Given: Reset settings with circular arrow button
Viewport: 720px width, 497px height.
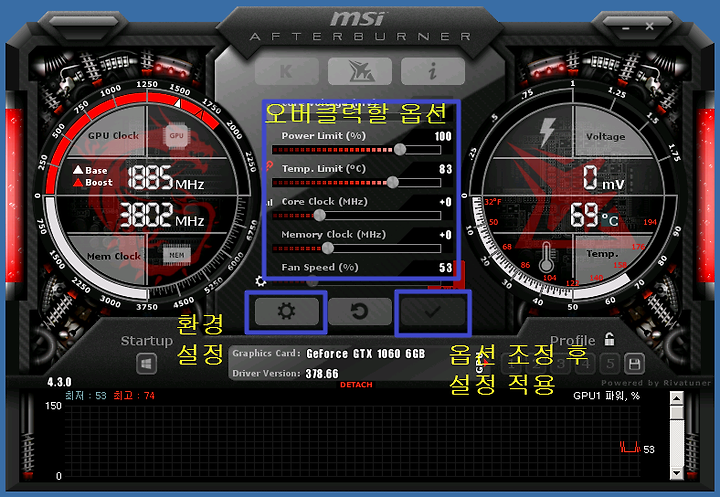Looking at the screenshot, I should [360, 311].
